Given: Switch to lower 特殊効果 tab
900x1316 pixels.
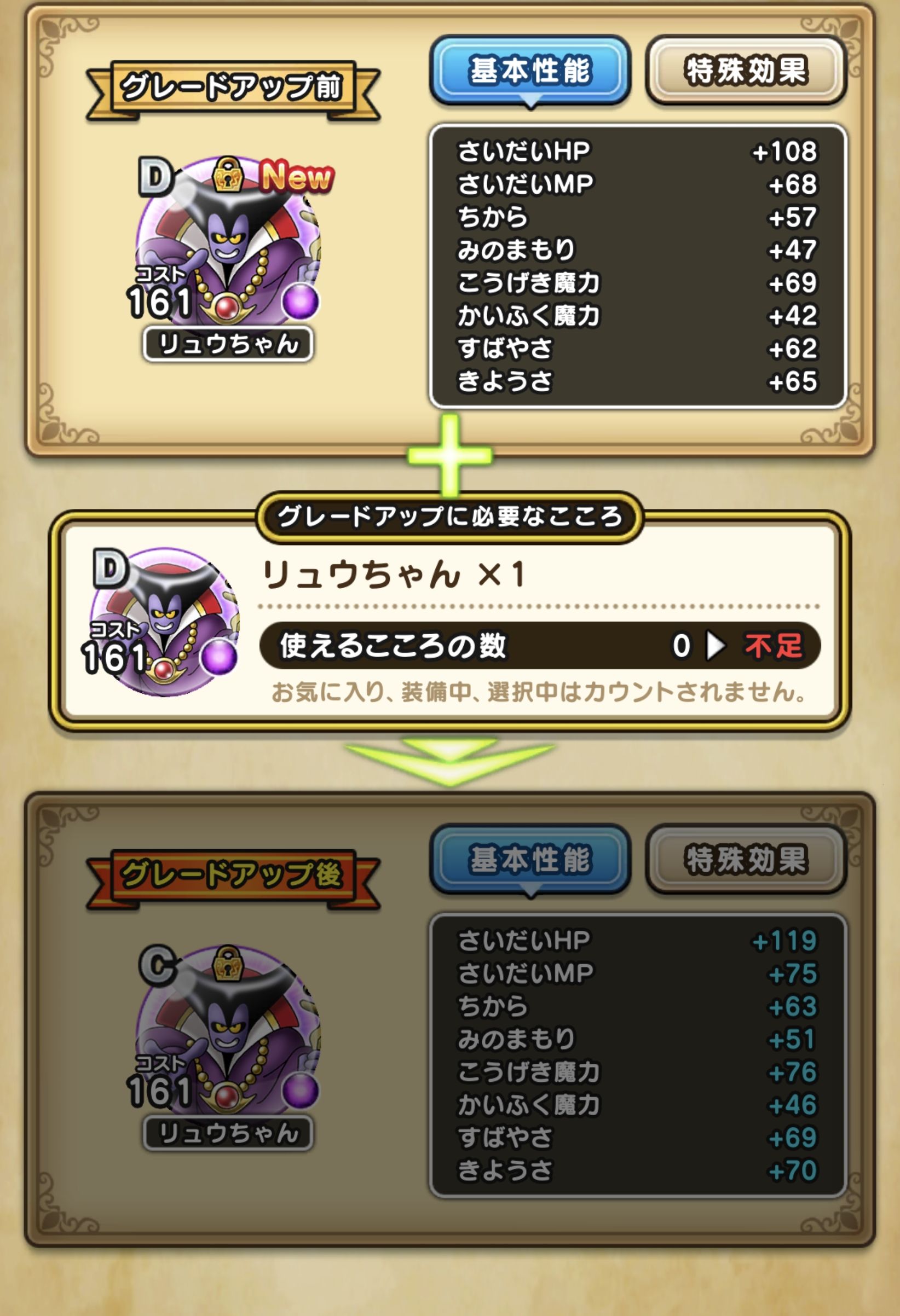Looking at the screenshot, I should pos(746,860).
